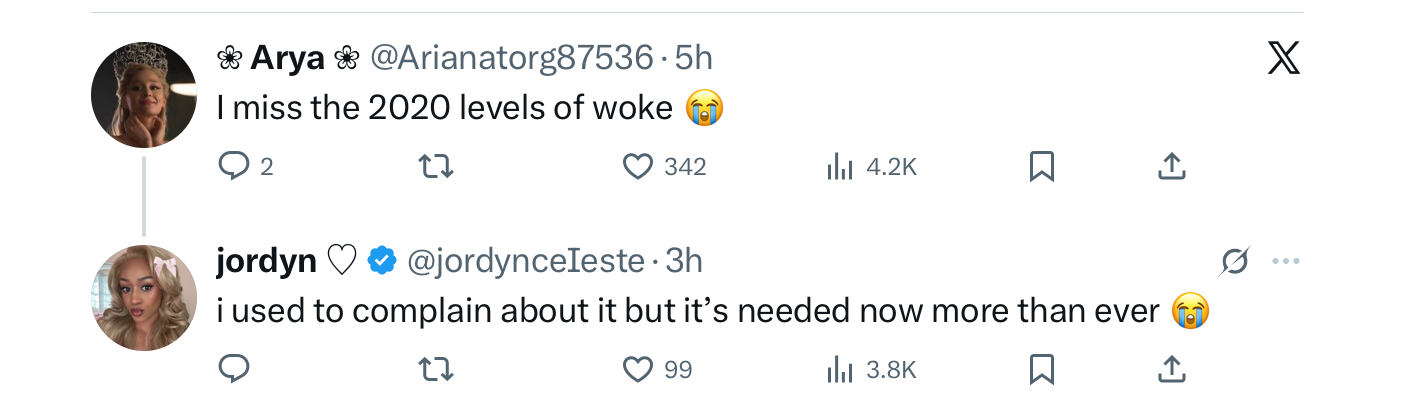Bookmark jordyn's reply
The height and width of the screenshot is (411, 1413).
(1041, 370)
